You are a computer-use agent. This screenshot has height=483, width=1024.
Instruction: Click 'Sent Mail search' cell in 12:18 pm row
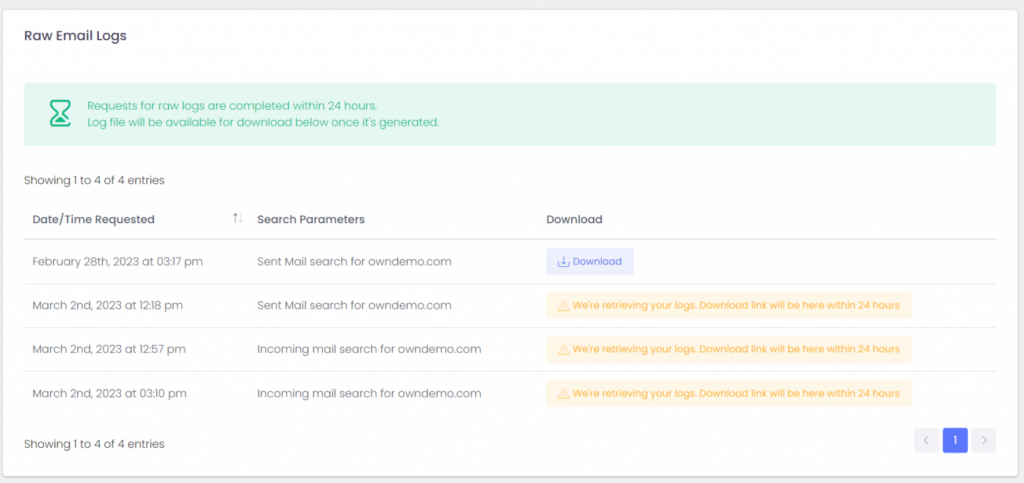click(354, 305)
